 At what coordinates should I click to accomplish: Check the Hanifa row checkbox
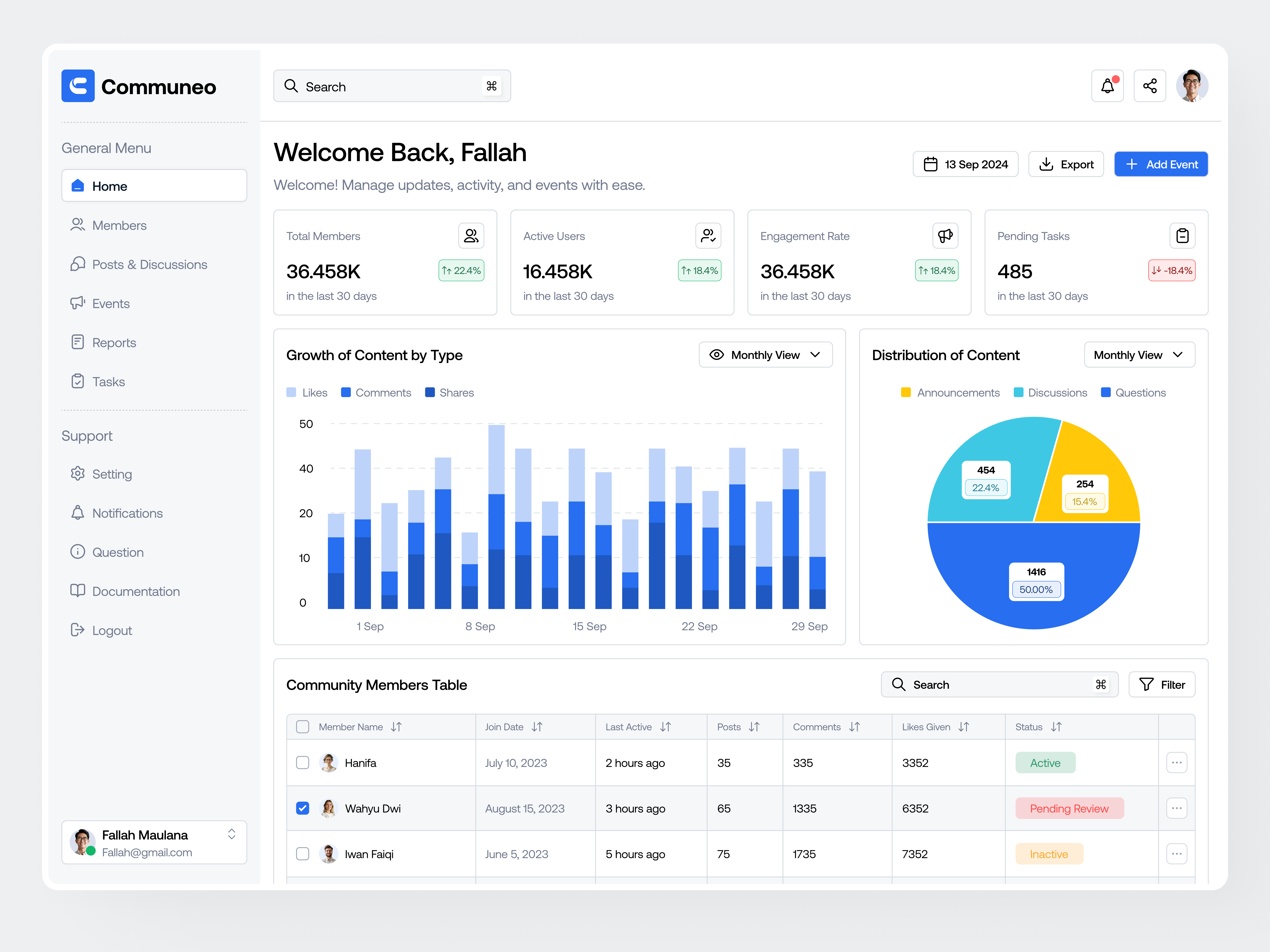pos(303,763)
